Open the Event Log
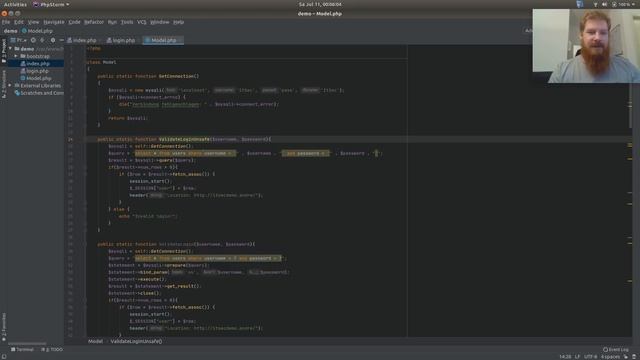This screenshot has height=360, width=640. [x=616, y=350]
